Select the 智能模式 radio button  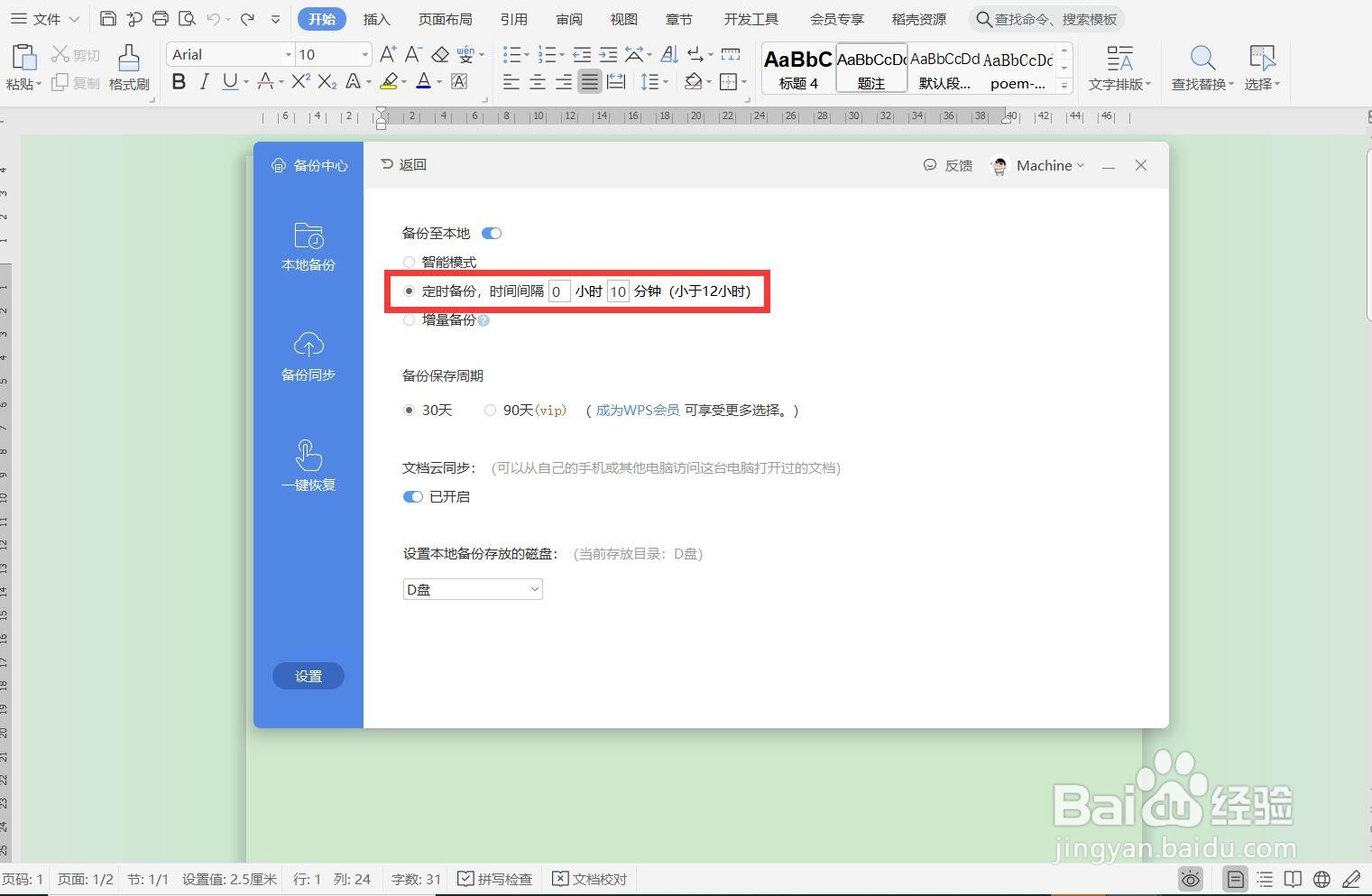click(x=409, y=262)
